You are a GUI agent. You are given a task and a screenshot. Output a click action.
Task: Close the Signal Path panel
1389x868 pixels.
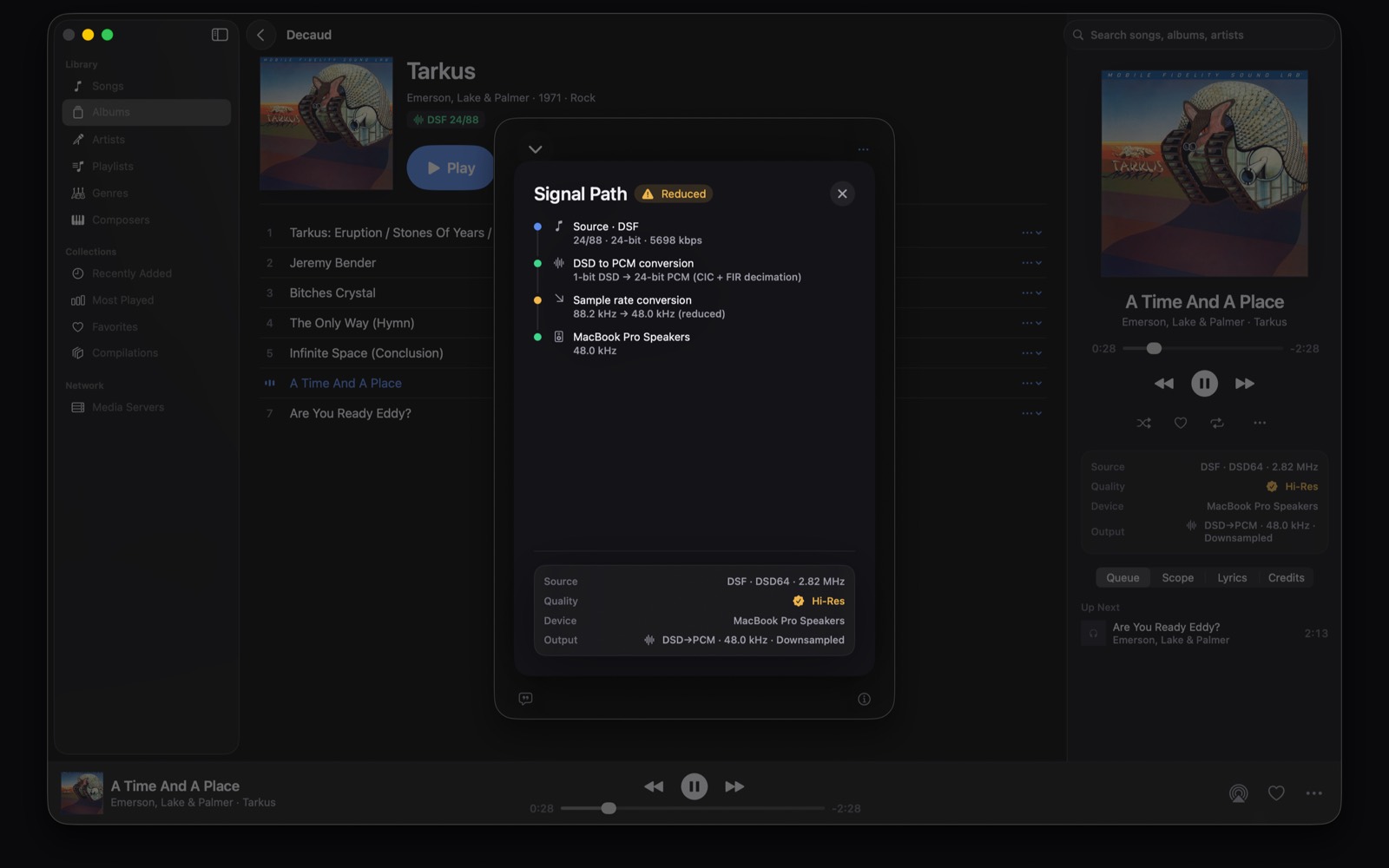pos(841,194)
